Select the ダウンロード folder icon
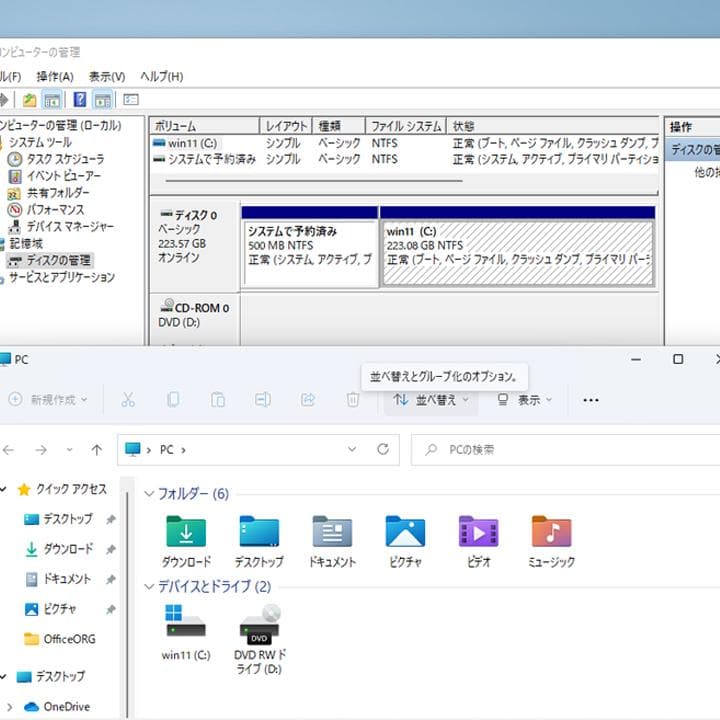Image resolution: width=720 pixels, height=720 pixels. [186, 541]
